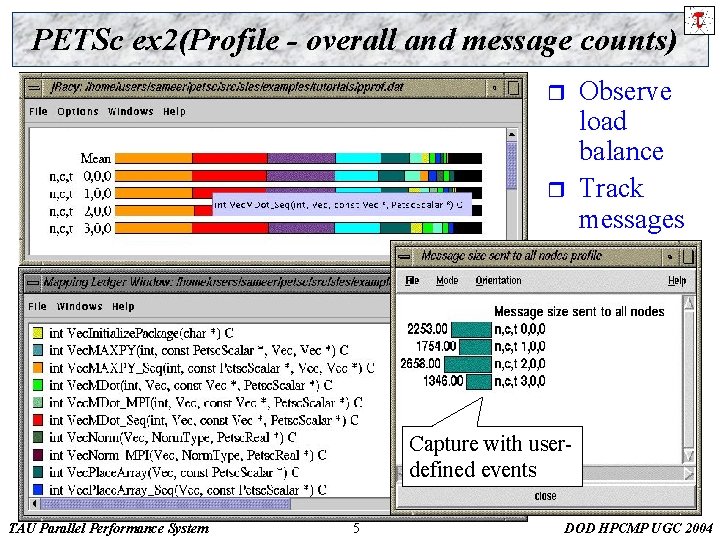Click the jRacy window menu icon in title bar

click(x=34, y=88)
